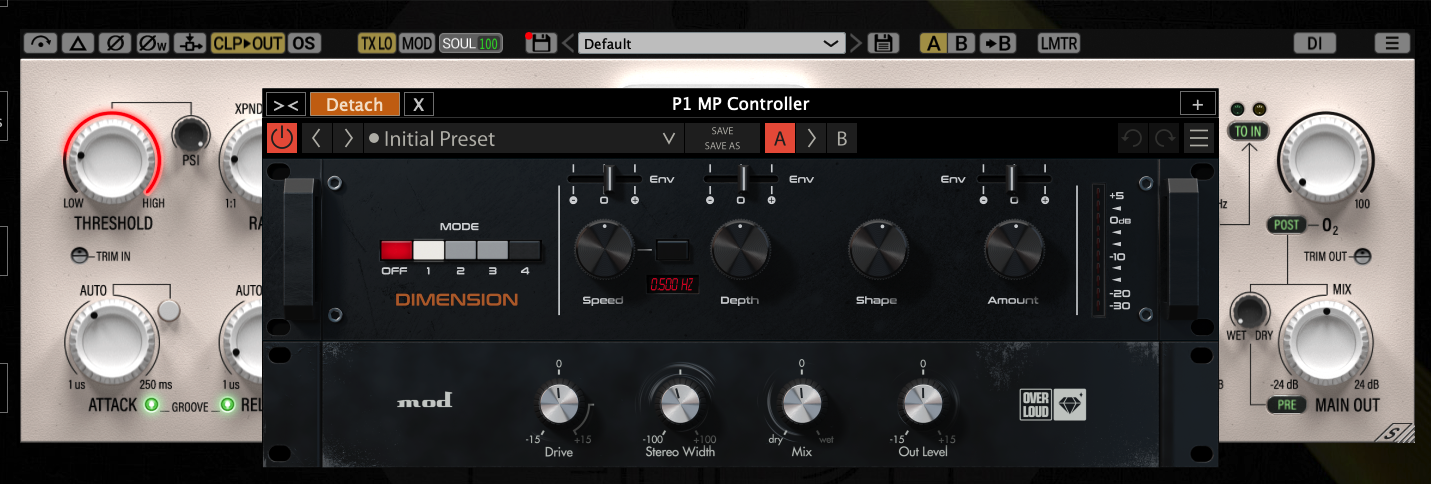Select Dimension mode 4 button

pyautogui.click(x=525, y=250)
